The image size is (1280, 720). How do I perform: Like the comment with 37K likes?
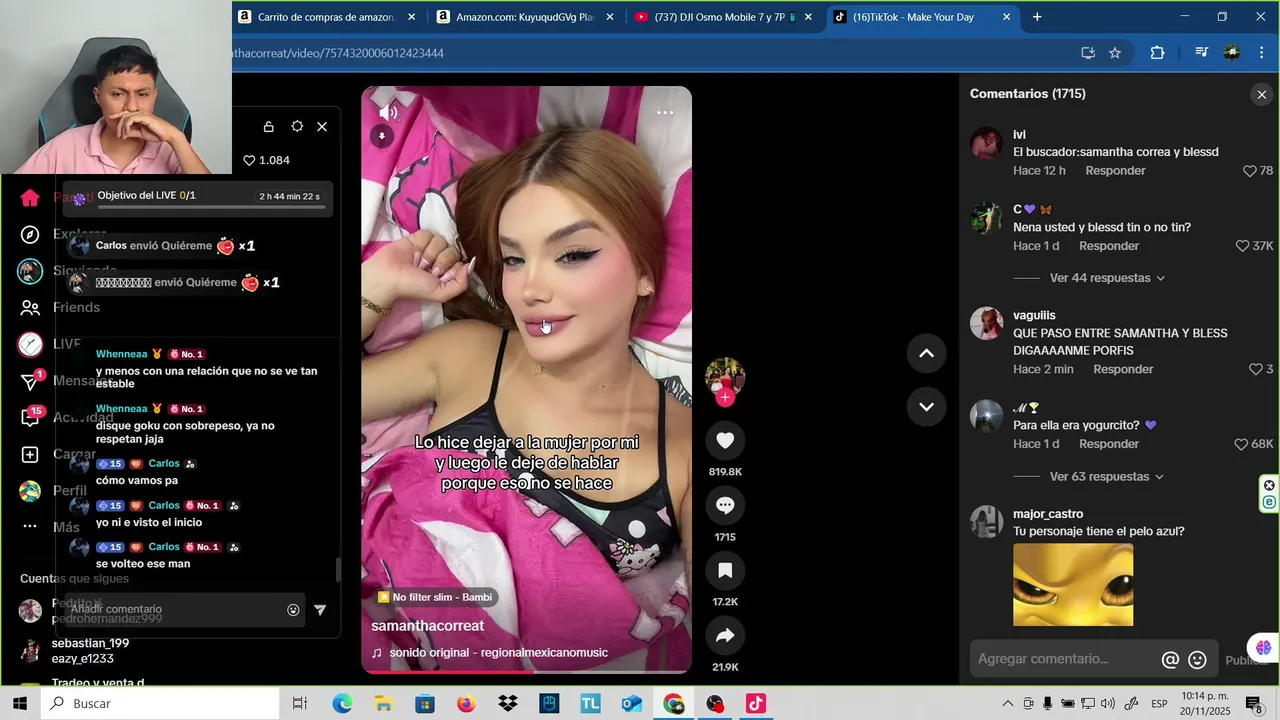(1242, 246)
